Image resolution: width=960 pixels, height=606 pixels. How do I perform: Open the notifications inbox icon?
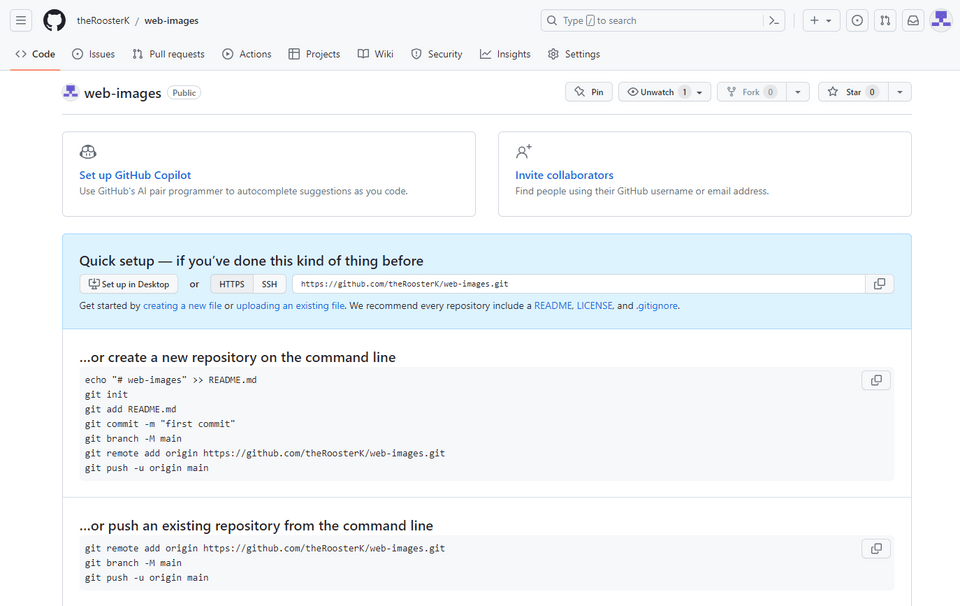[x=913, y=20]
